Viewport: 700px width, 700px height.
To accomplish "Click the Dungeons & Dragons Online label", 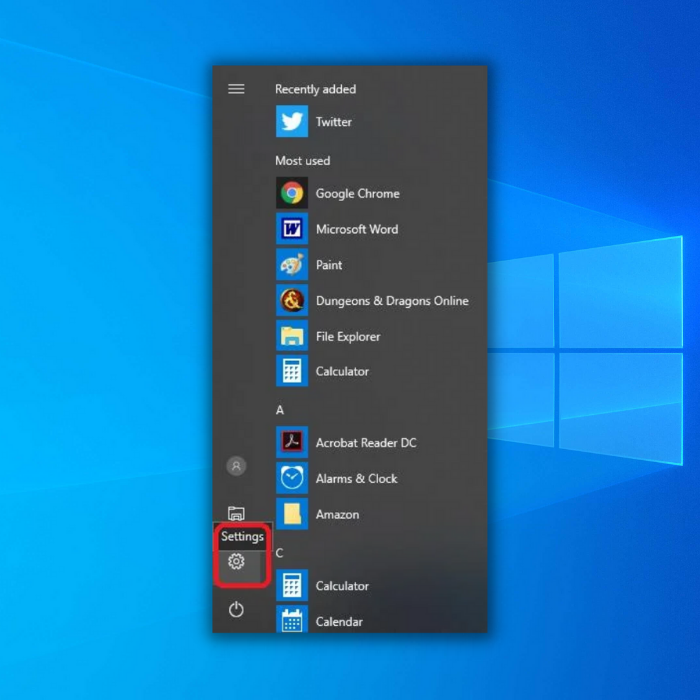I will (392, 301).
